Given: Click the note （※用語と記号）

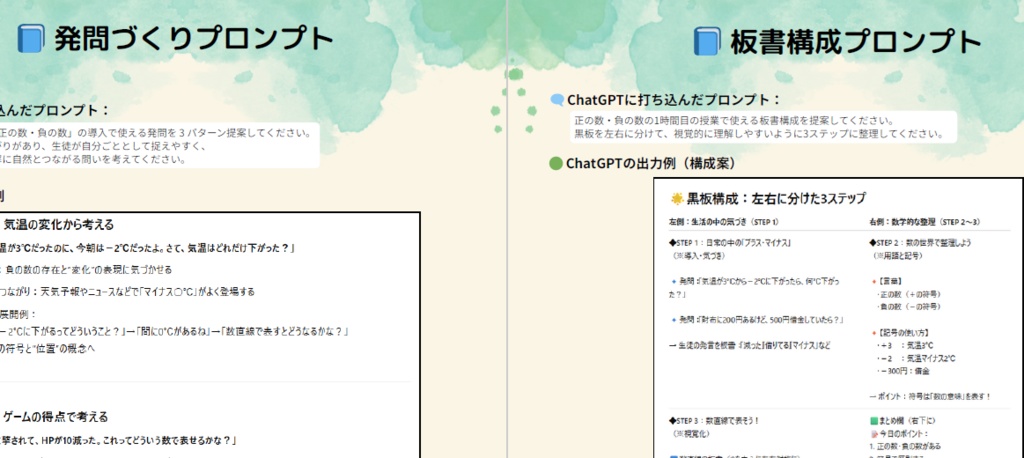Looking at the screenshot, I should (897, 256).
